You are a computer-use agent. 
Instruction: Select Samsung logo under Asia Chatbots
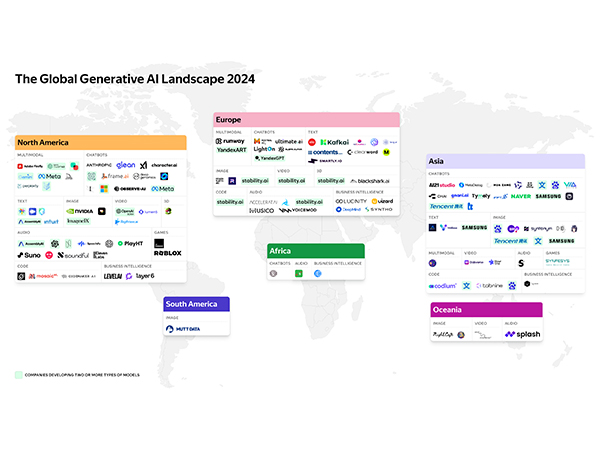coord(548,196)
